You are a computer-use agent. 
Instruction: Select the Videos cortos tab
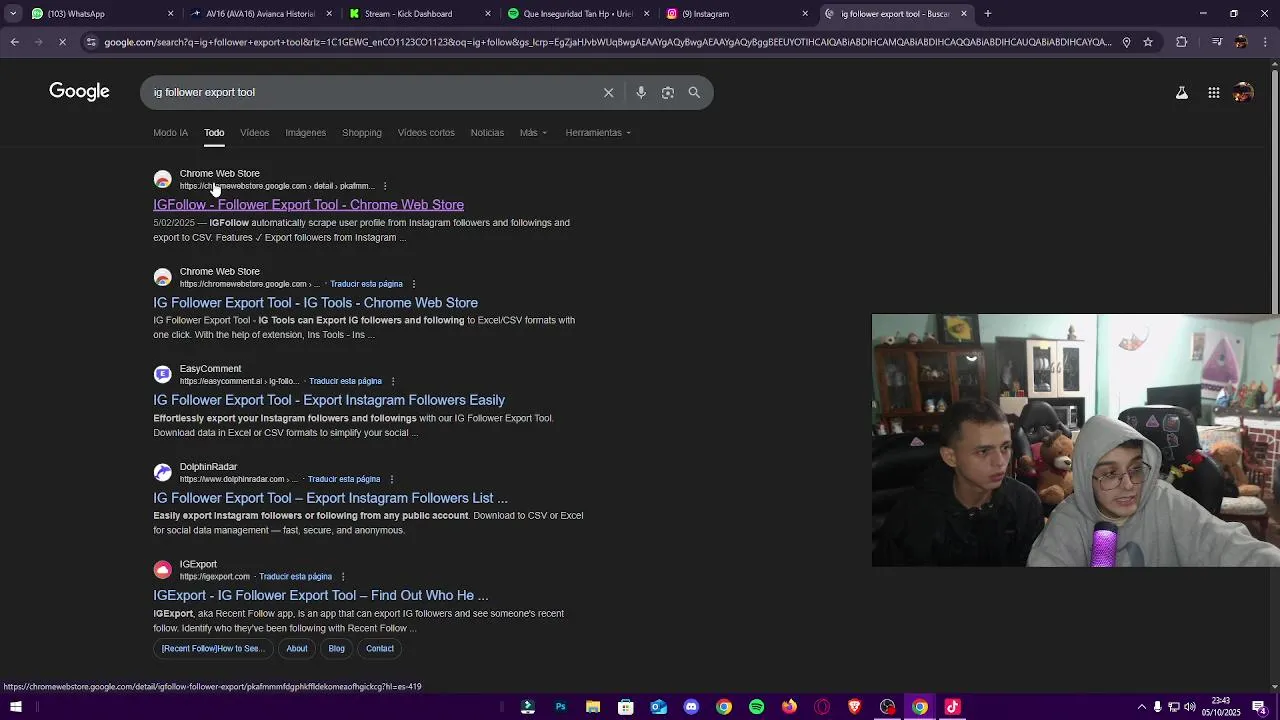click(426, 133)
